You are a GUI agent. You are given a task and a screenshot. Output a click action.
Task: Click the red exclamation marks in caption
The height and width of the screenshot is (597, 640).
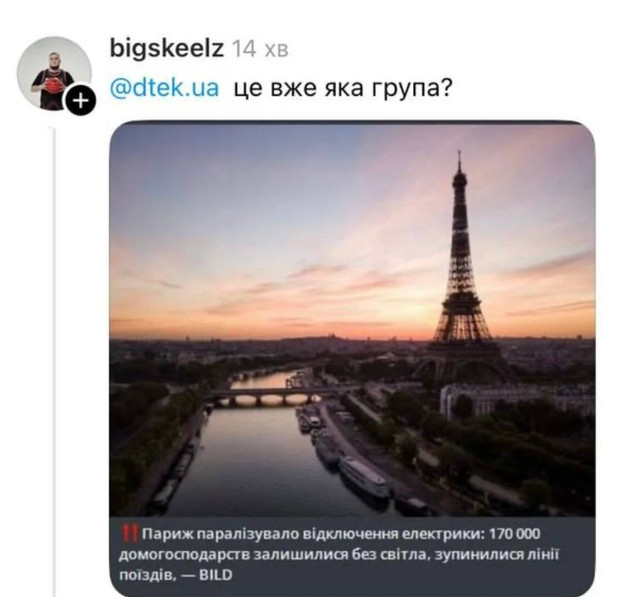[x=127, y=532]
